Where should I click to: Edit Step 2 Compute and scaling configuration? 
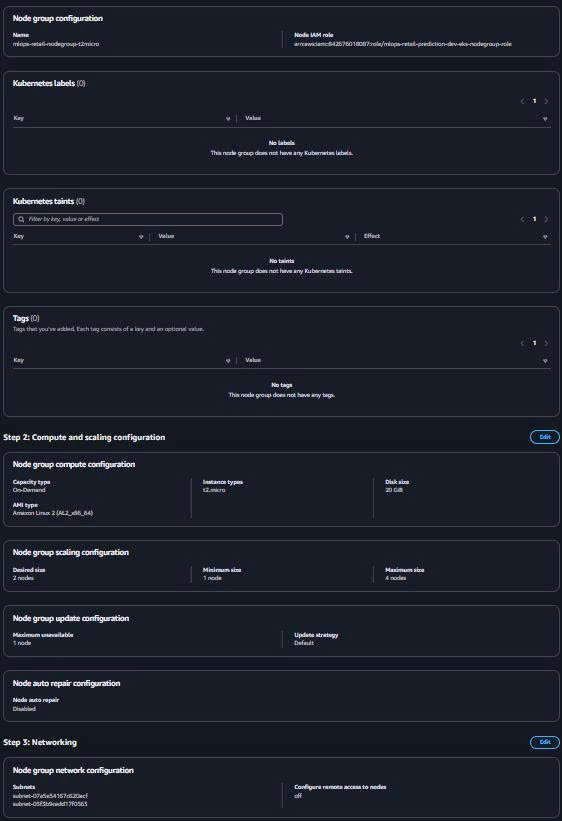545,437
